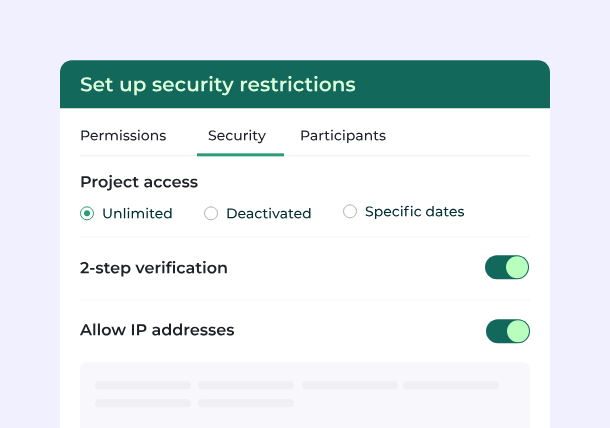Screen dimensions: 610x428
Task: Select the last placeholder entry in top row
Action: 451,385
